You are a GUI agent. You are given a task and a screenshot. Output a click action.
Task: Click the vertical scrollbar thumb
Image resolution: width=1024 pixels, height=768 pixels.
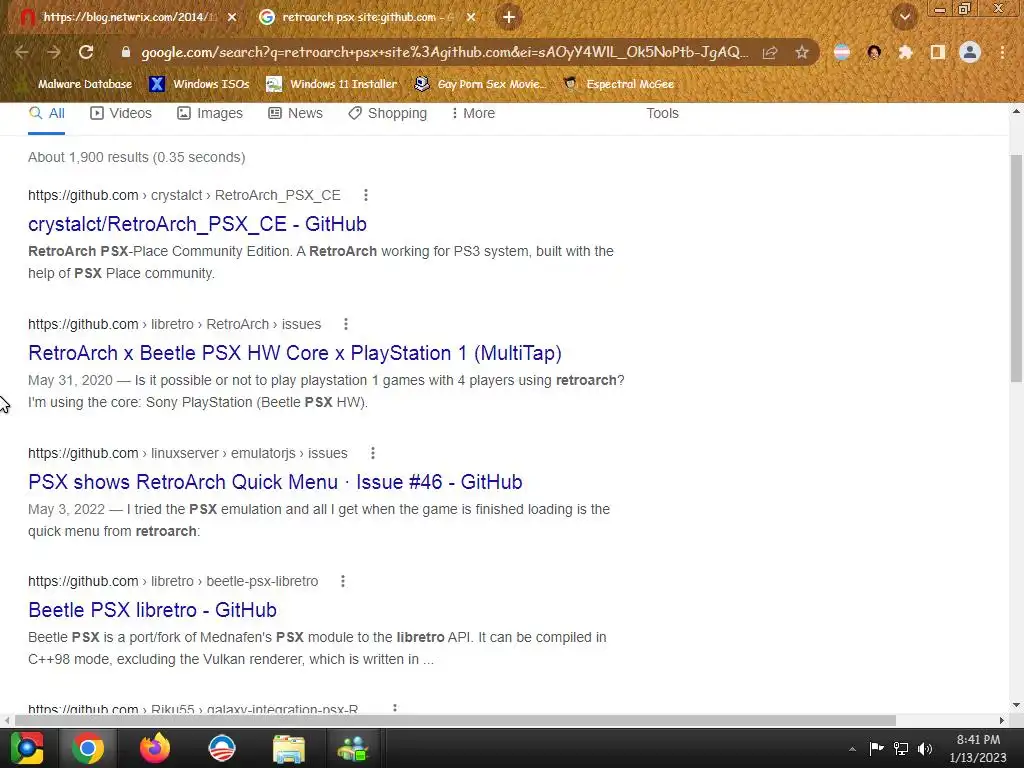coord(1016,268)
